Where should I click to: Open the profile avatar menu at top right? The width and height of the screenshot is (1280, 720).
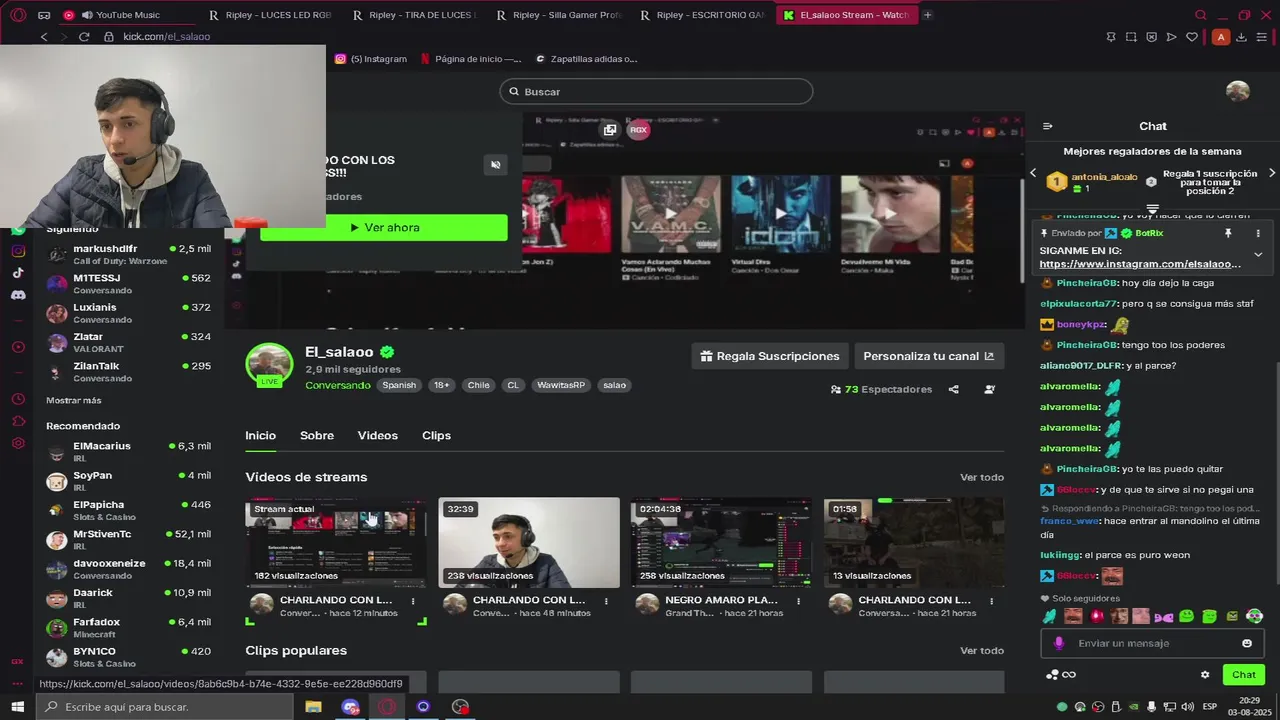[1238, 91]
